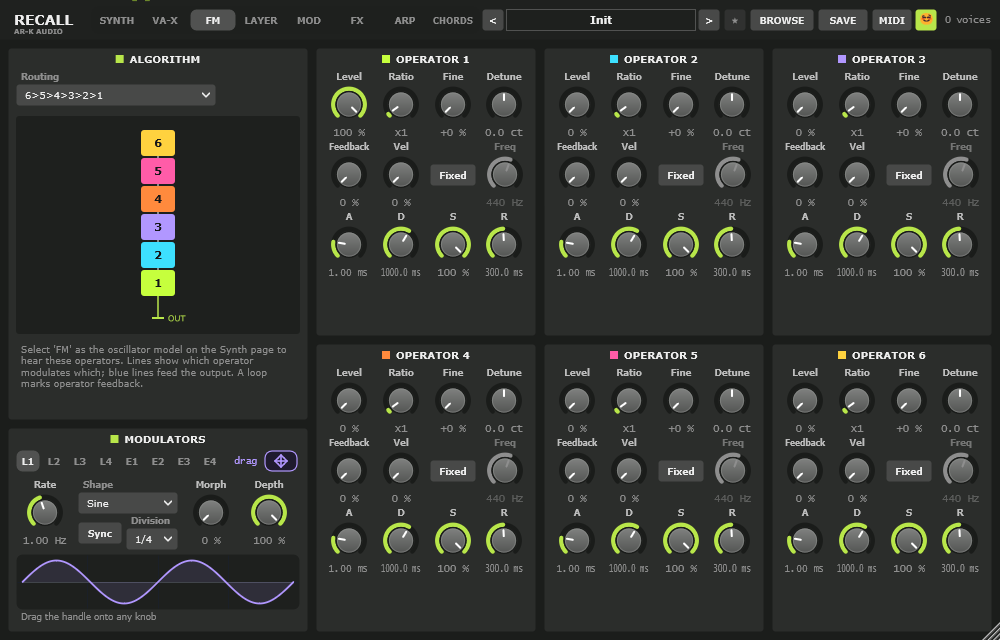1000x640 pixels.
Task: Switch to the MOD tab
Action: [x=309, y=20]
